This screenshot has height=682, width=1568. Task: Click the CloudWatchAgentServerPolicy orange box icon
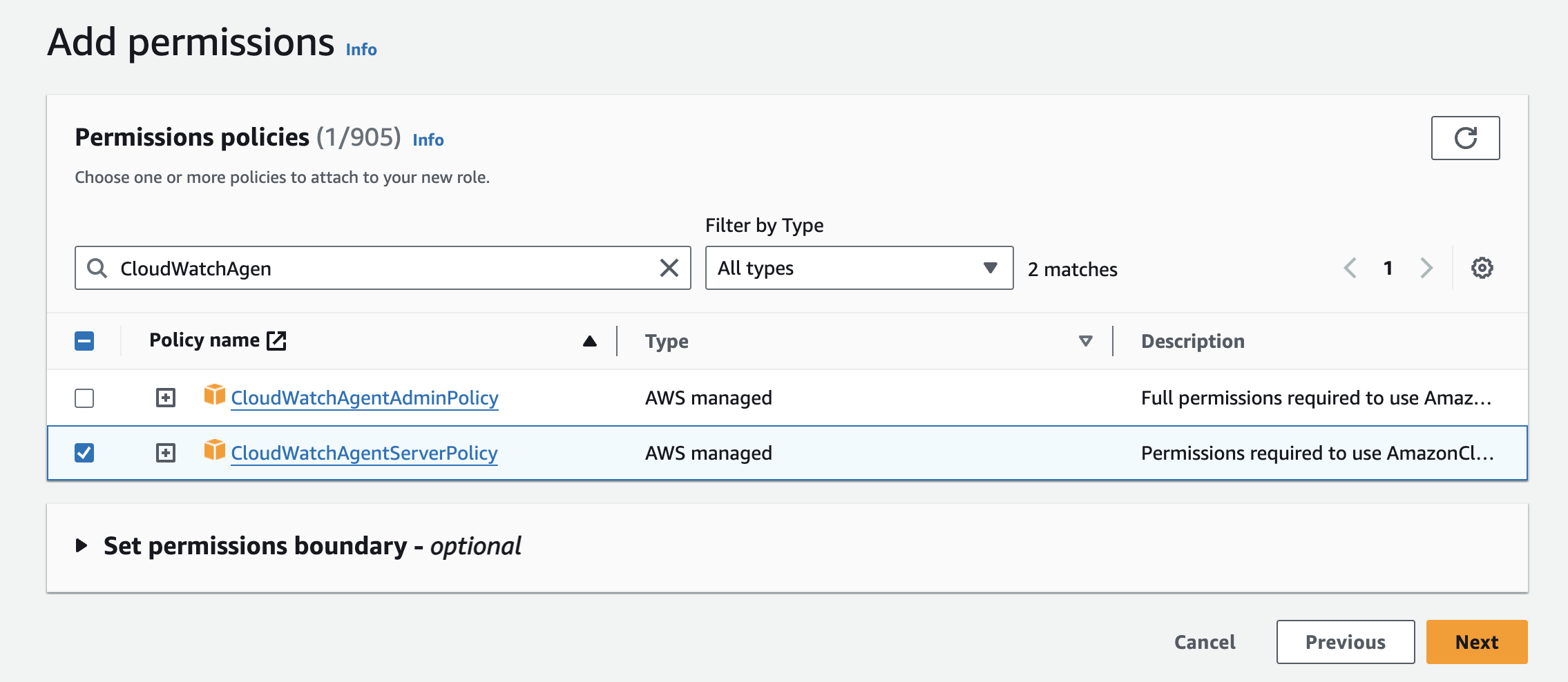pos(214,450)
